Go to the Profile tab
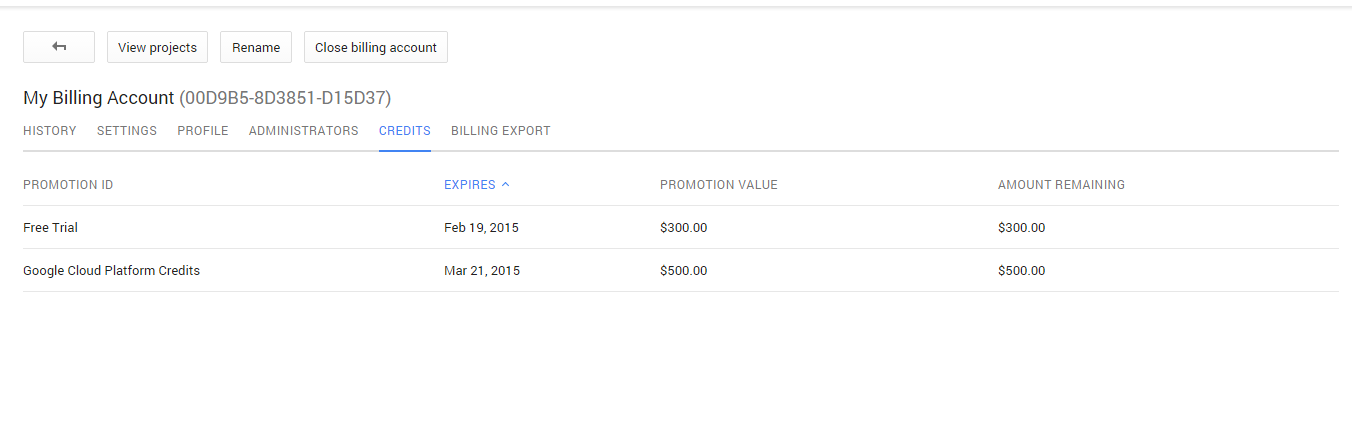The image size is (1352, 433). [203, 131]
